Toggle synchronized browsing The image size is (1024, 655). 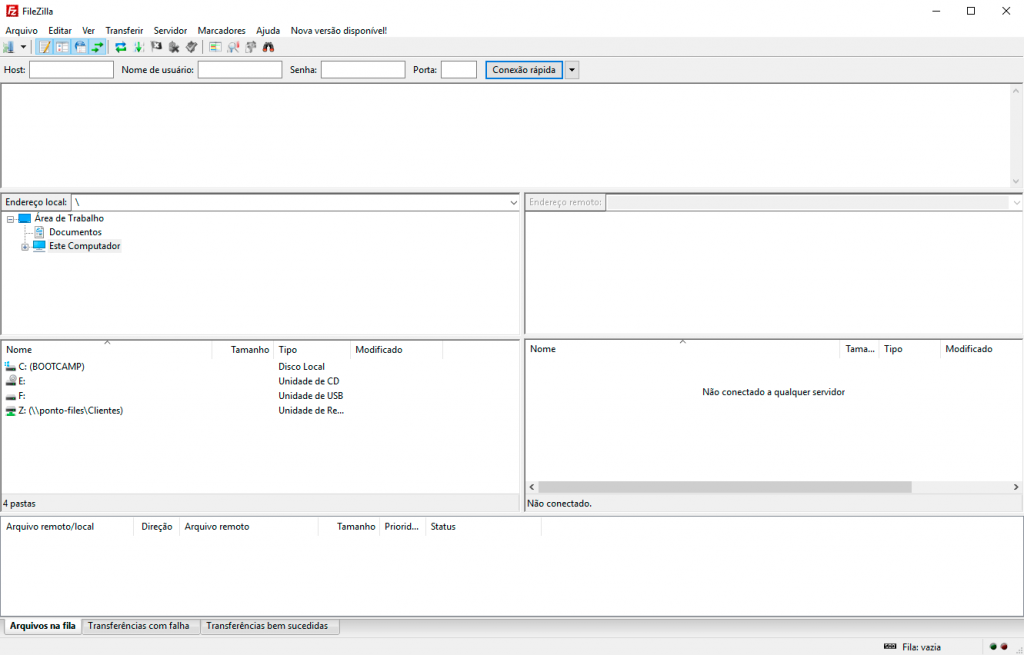pyautogui.click(x=251, y=47)
